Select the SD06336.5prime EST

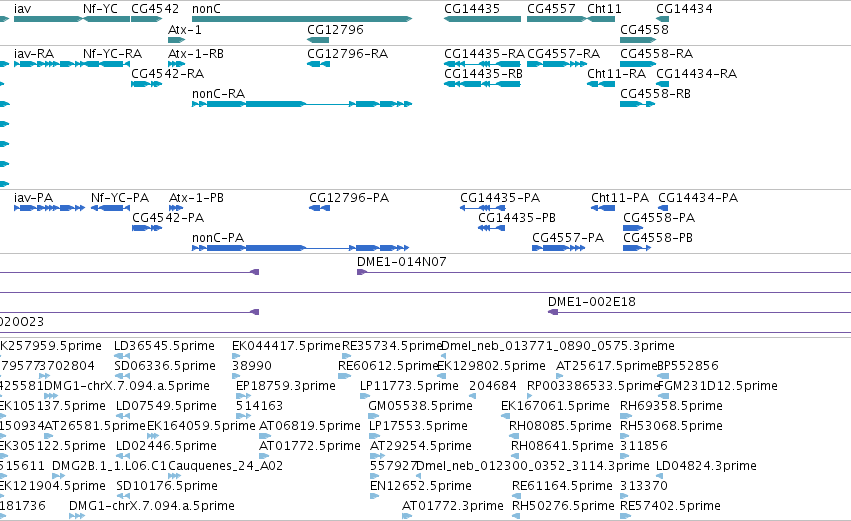tap(122, 376)
